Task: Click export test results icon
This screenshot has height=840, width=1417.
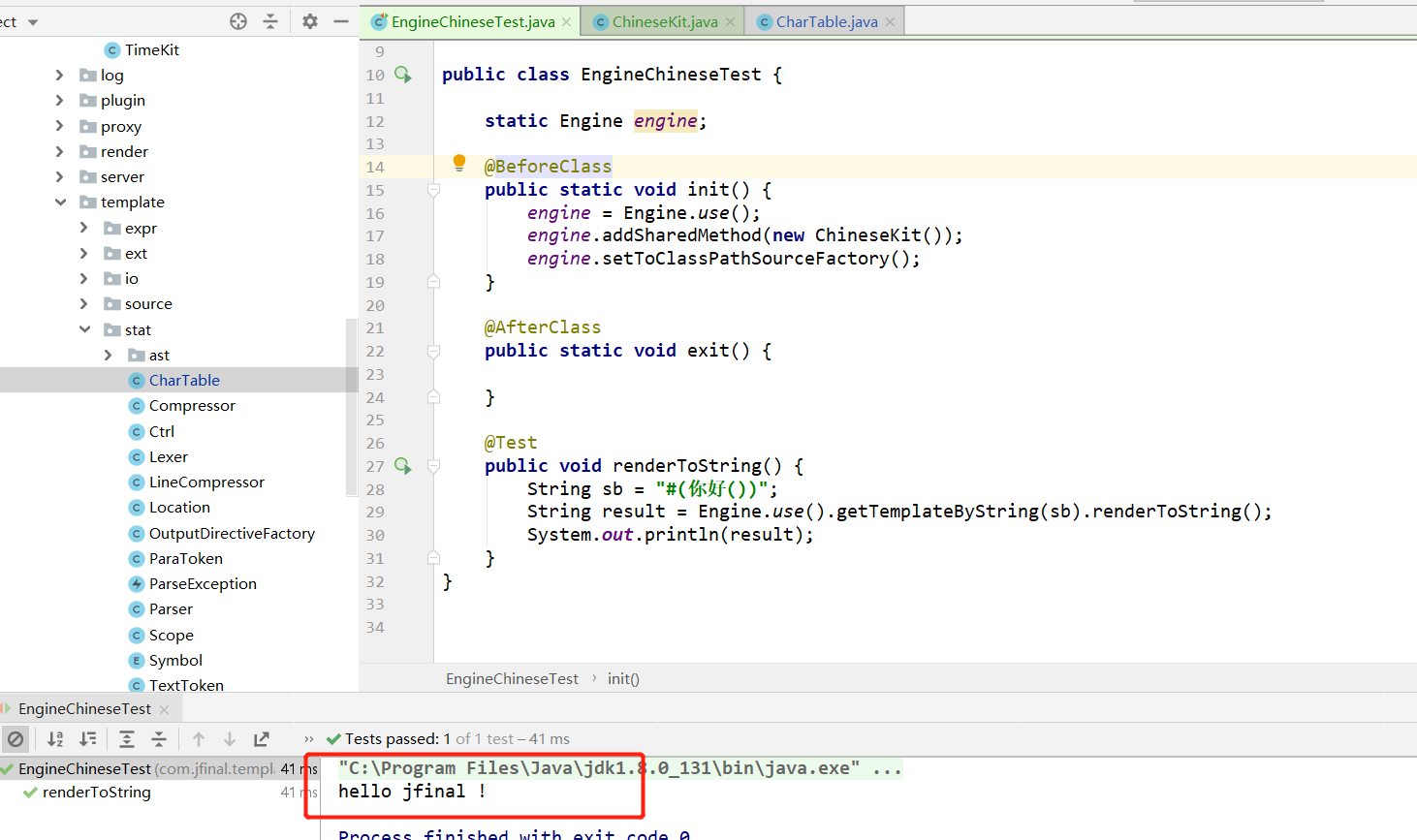Action: (x=262, y=739)
